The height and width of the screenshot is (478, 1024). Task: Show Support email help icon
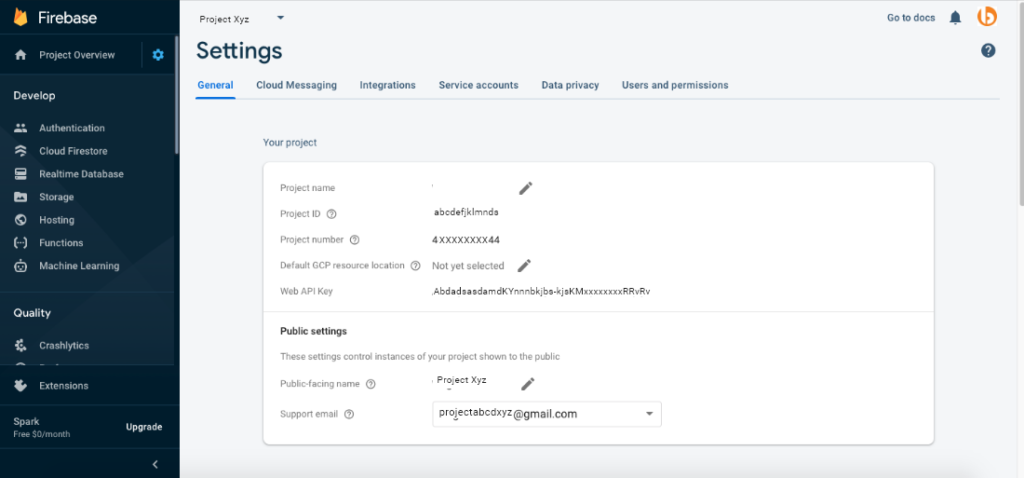[x=349, y=414]
